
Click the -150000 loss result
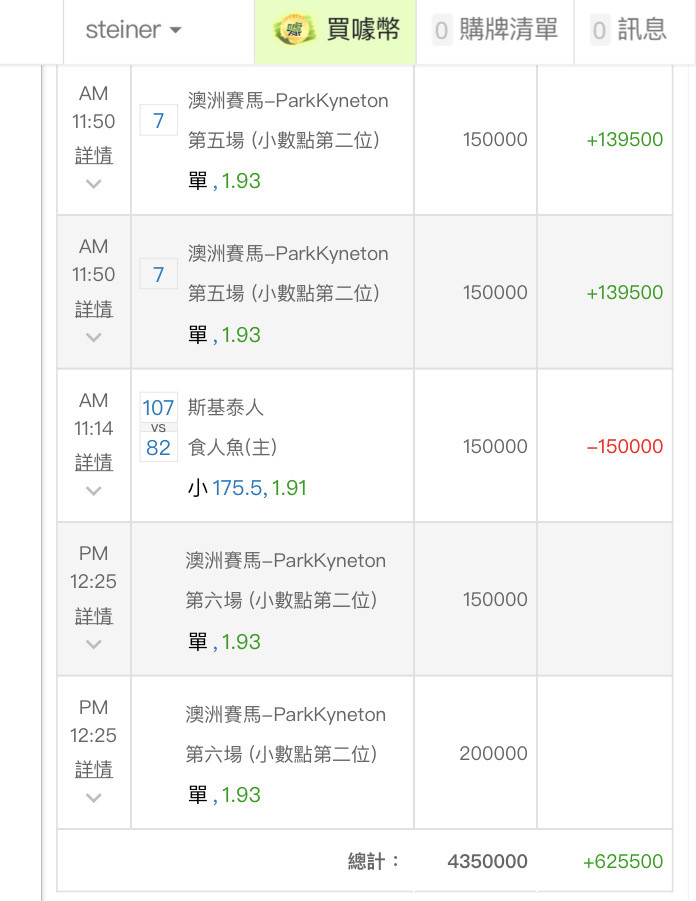[x=624, y=446]
